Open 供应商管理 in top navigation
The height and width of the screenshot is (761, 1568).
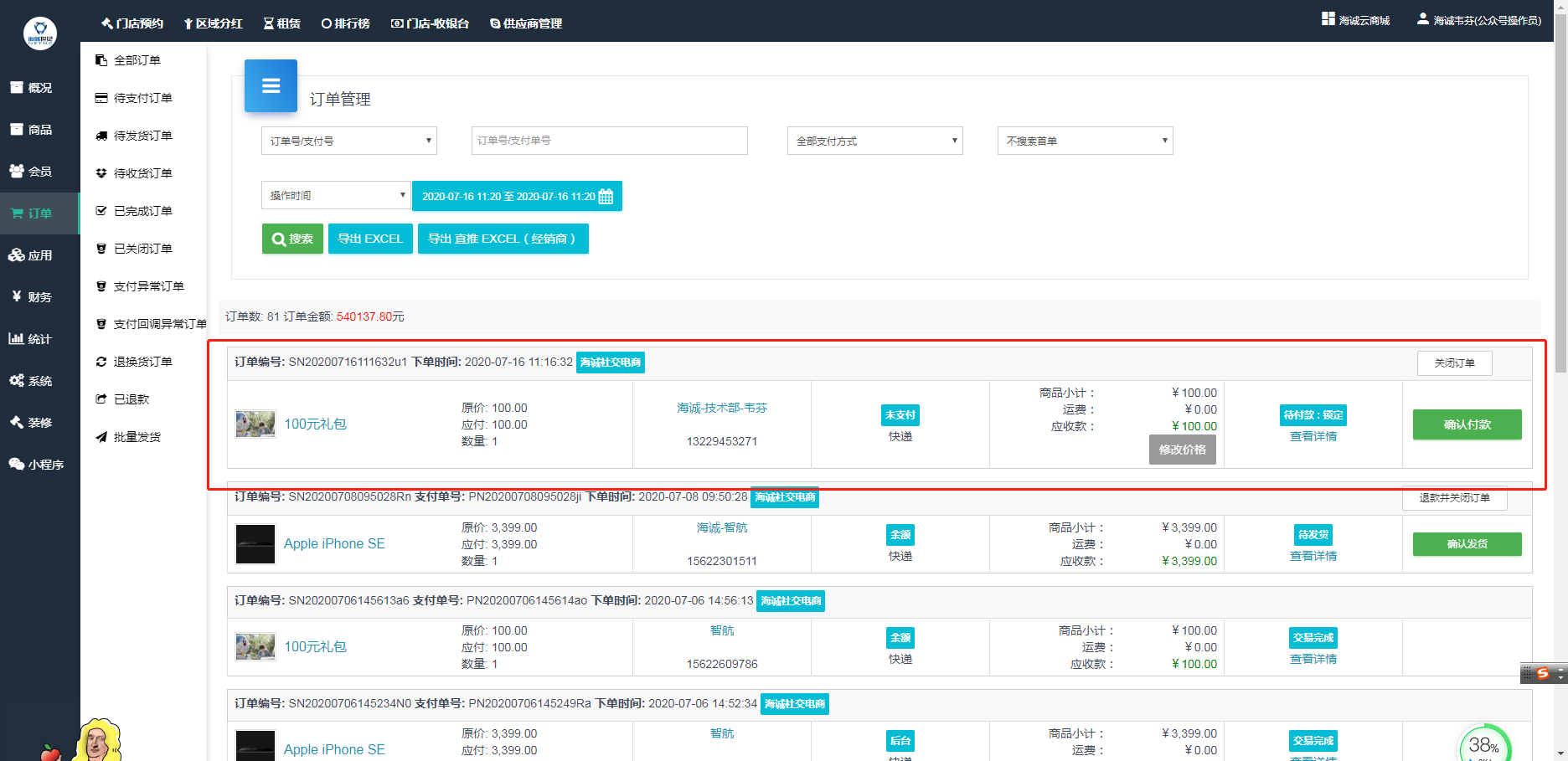click(x=526, y=23)
